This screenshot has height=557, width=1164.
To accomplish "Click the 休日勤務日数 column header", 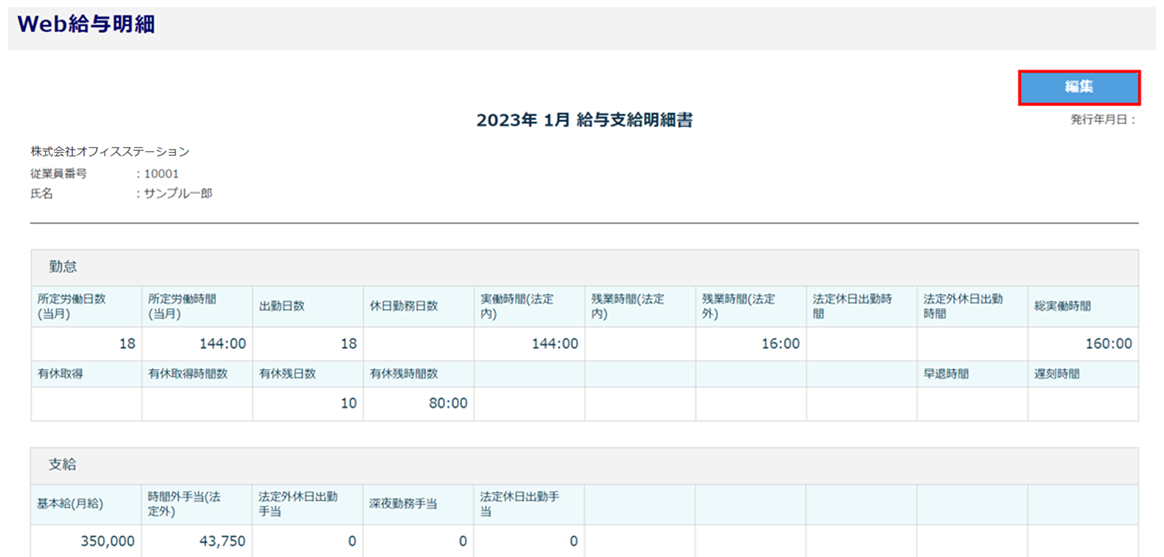I will (x=419, y=307).
